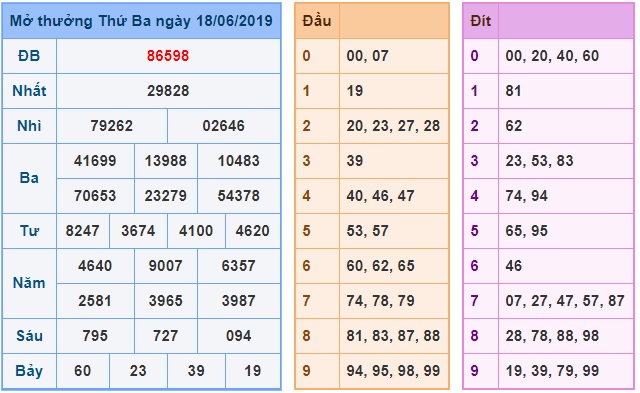This screenshot has width=640, height=393.
Task: Select the Đầu cell "20, 23, 27, 28"
Action: pos(393,126)
